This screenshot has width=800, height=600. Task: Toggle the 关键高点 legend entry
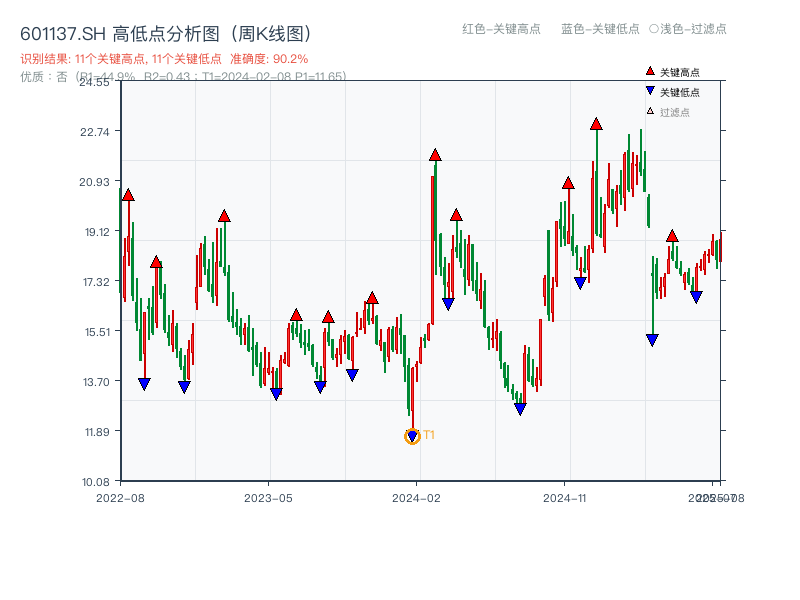click(672, 72)
